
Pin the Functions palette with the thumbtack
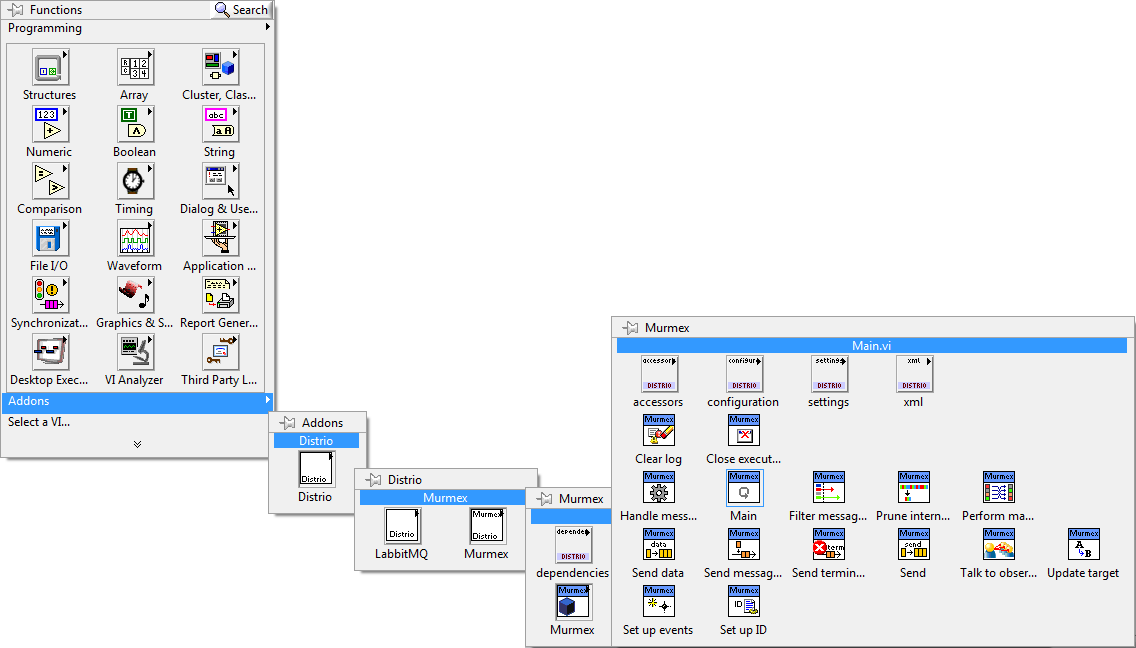(15, 10)
